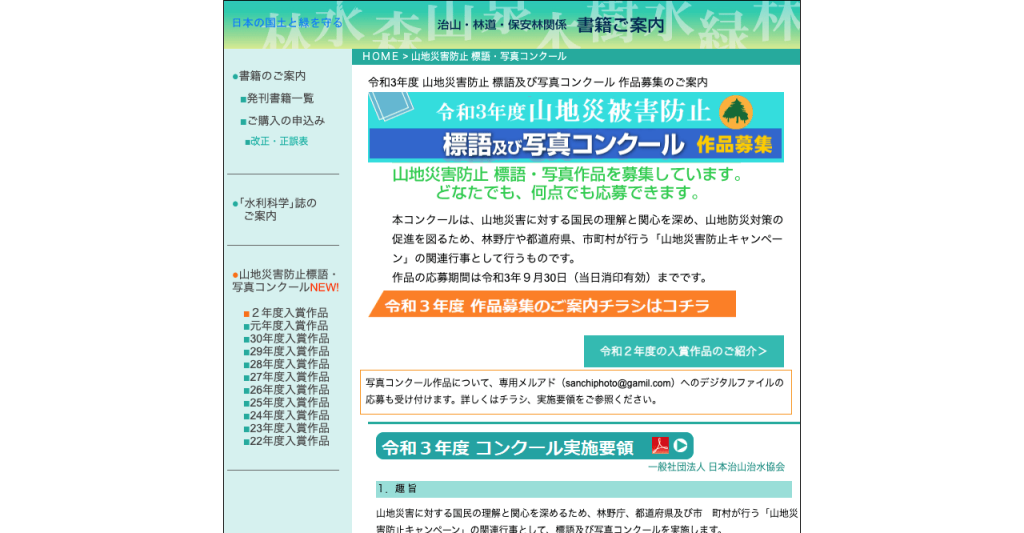This screenshot has height=533, width=1024.
Task: Go to ご購入の申込み page
Action: [285, 120]
